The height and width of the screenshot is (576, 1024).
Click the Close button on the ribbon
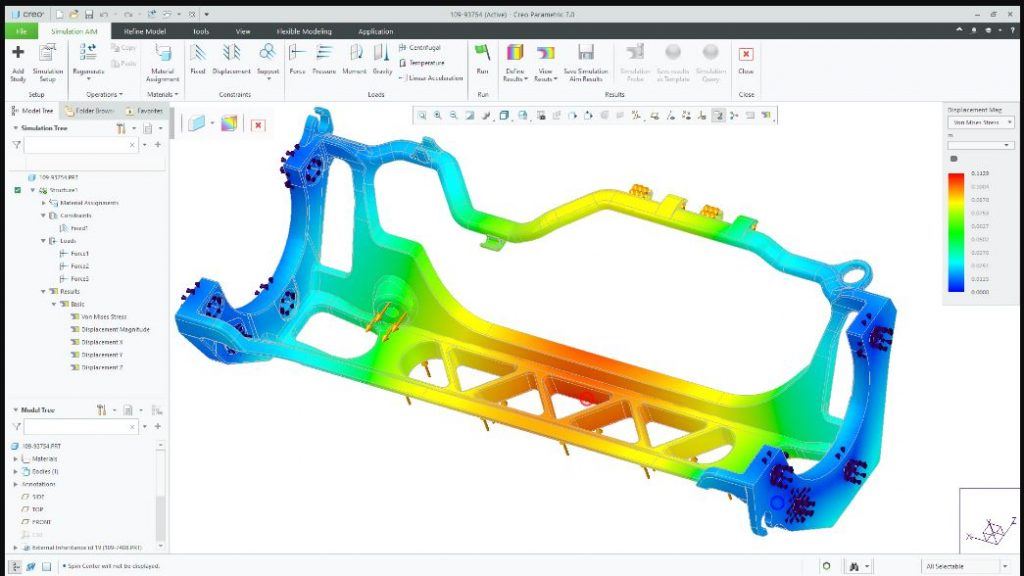[744, 58]
